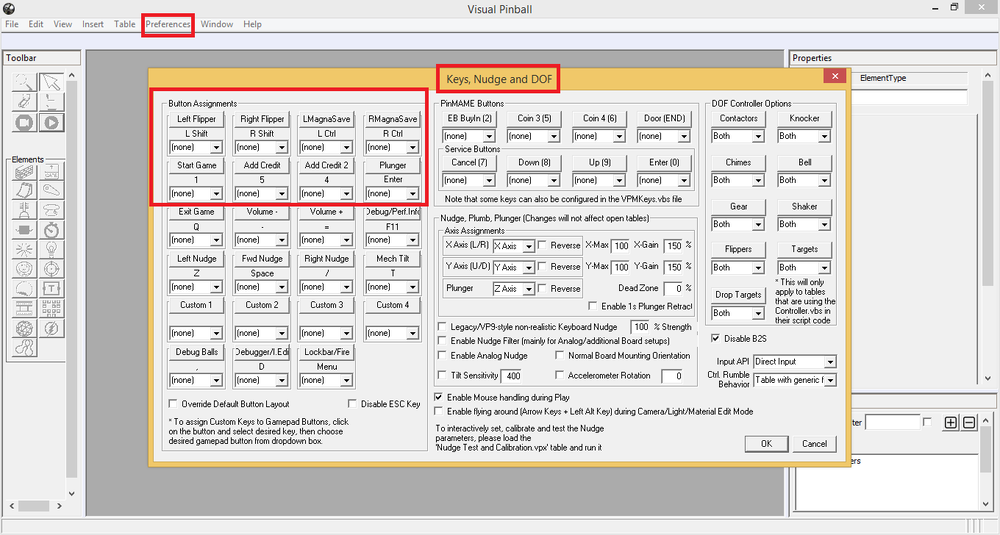Select the arrow pointer tool
1000x535 pixels.
pos(51,83)
